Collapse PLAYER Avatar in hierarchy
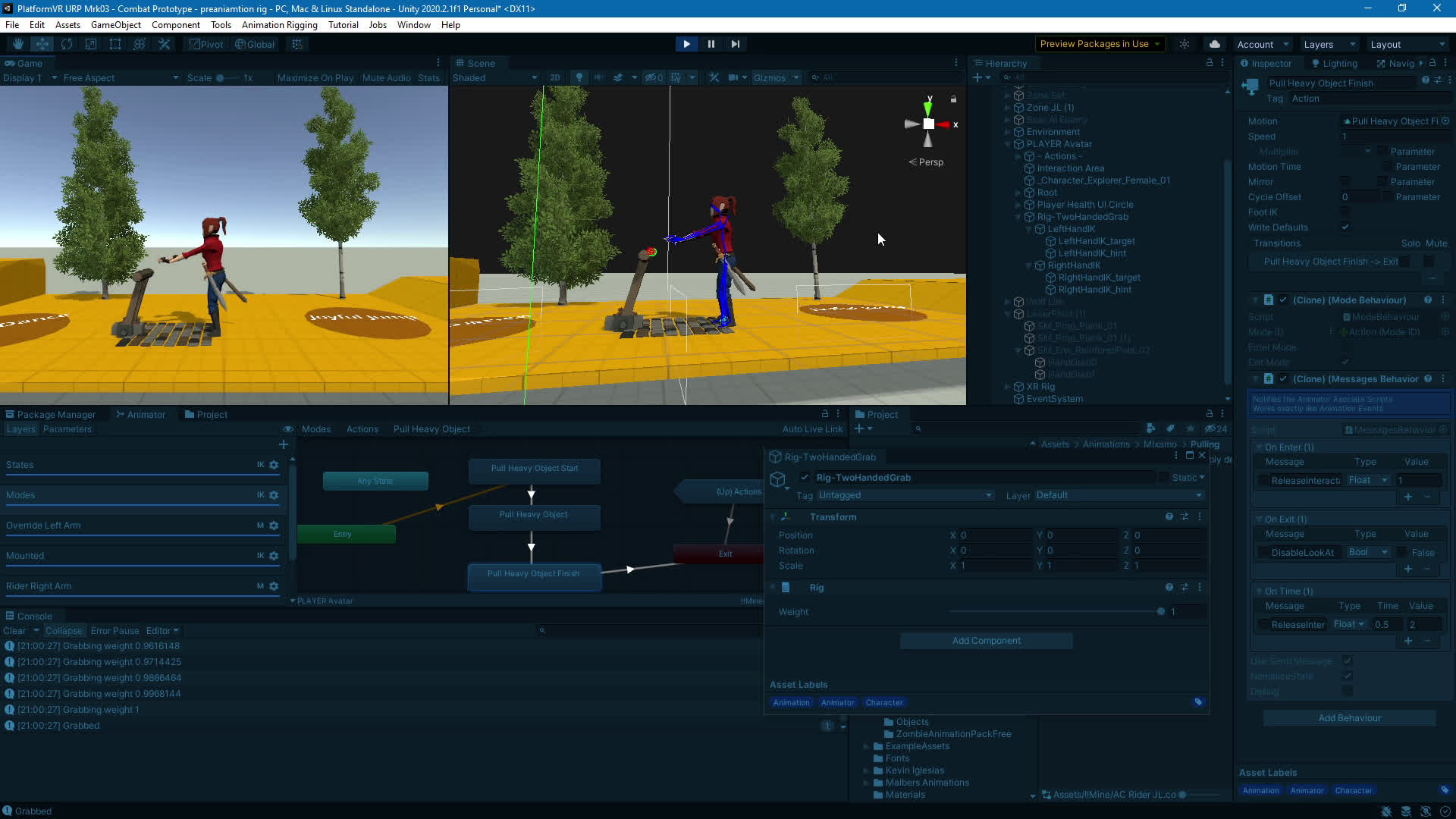 [x=1008, y=144]
